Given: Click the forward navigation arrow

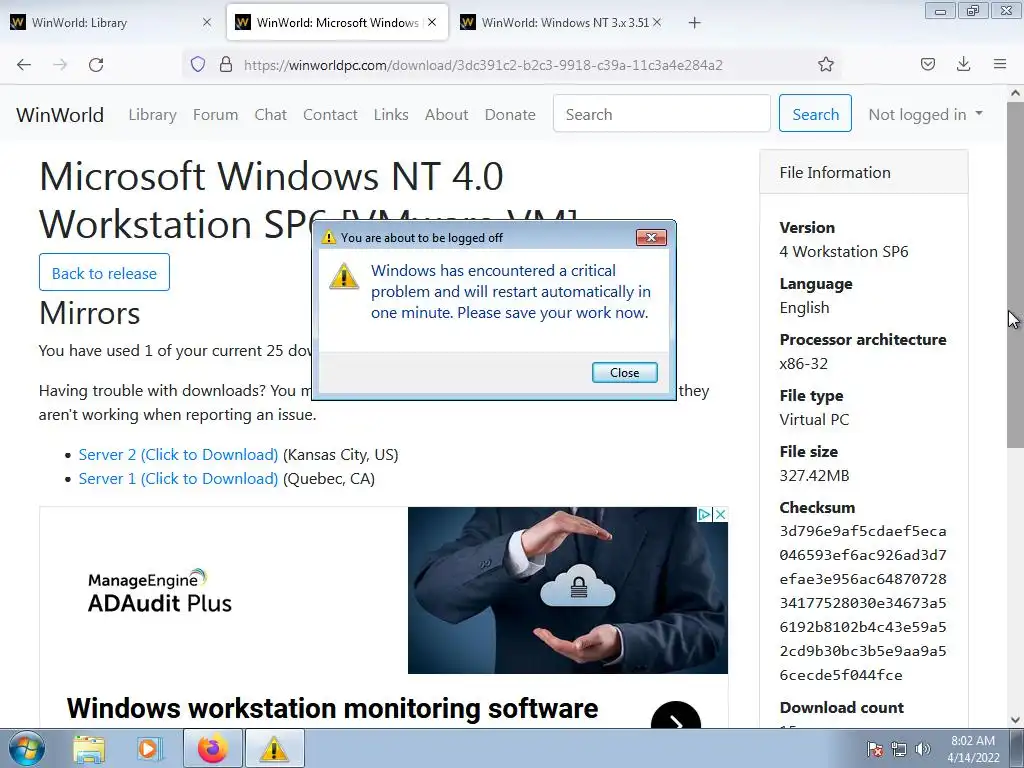Looking at the screenshot, I should click(60, 65).
